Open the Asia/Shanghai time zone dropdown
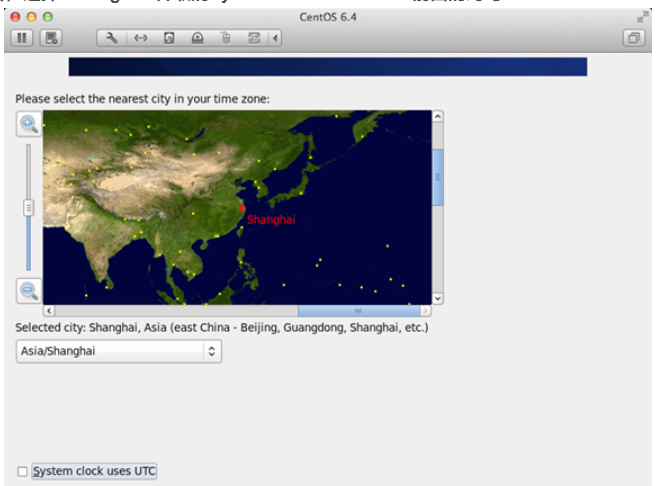Viewport: 656px width, 486px height. 119,351
